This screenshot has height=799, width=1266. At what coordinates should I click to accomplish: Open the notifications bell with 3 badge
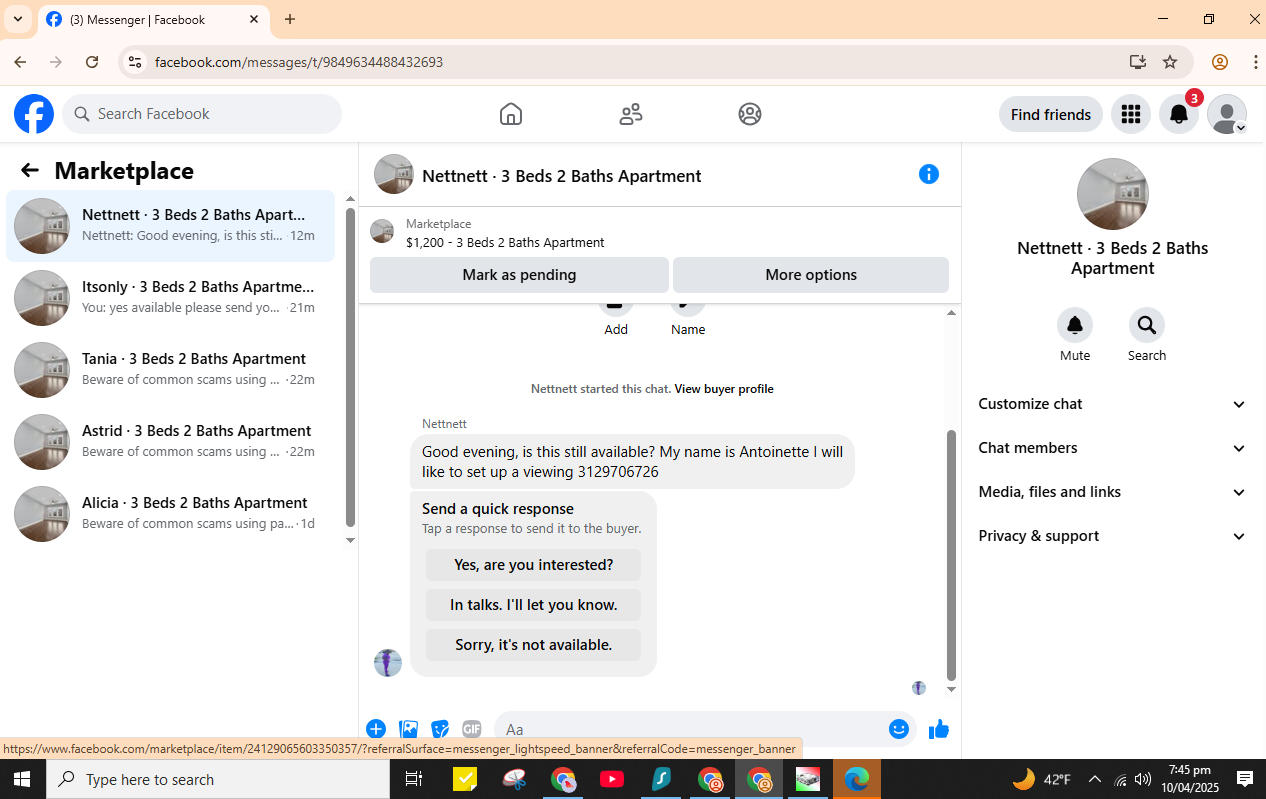coord(1179,114)
